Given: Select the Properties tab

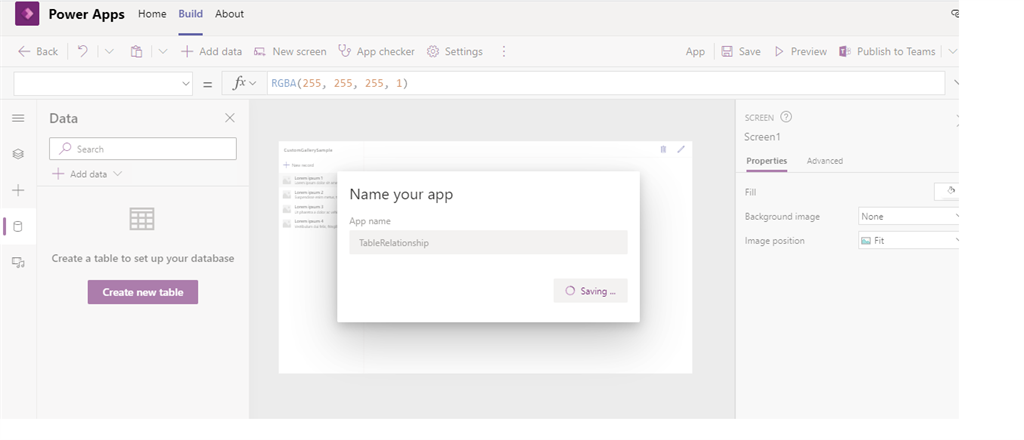Looking at the screenshot, I should coord(767,161).
